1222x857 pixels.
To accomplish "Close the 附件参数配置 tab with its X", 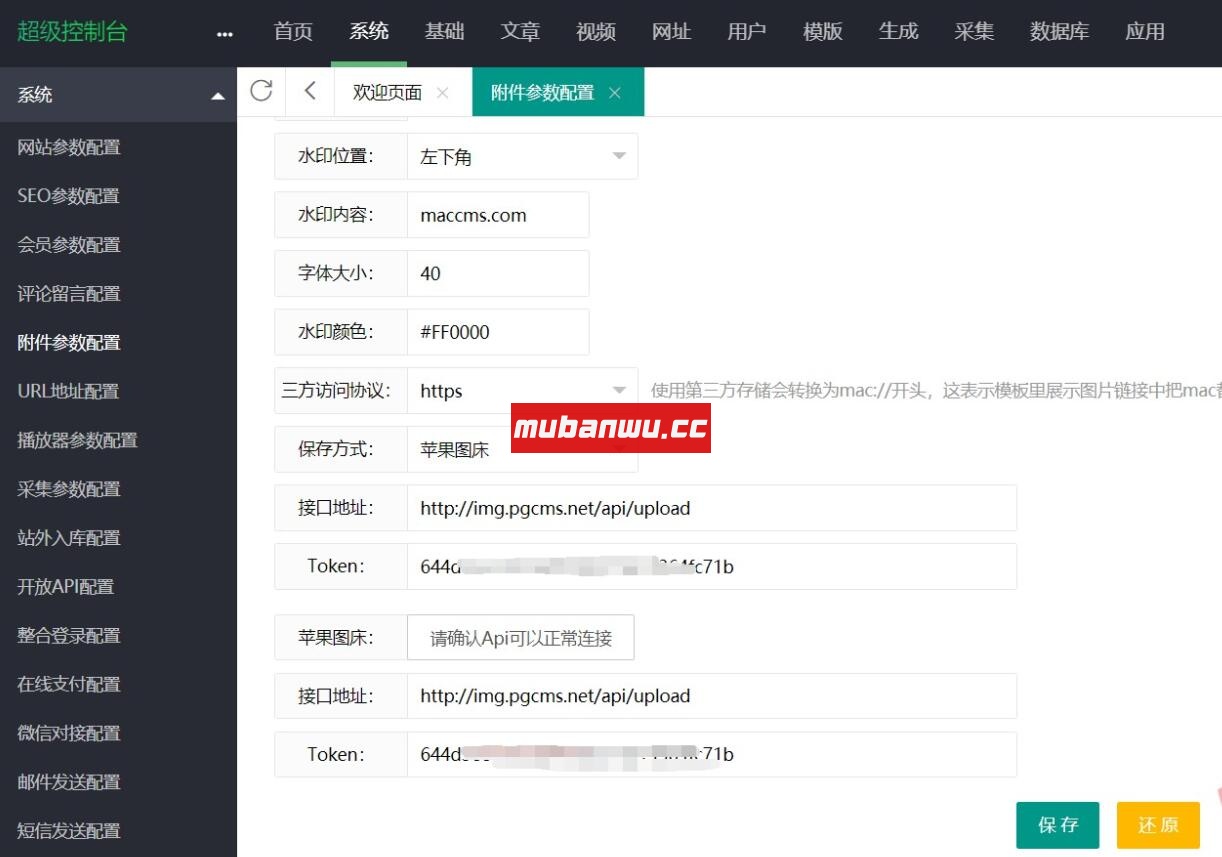I will pos(615,93).
